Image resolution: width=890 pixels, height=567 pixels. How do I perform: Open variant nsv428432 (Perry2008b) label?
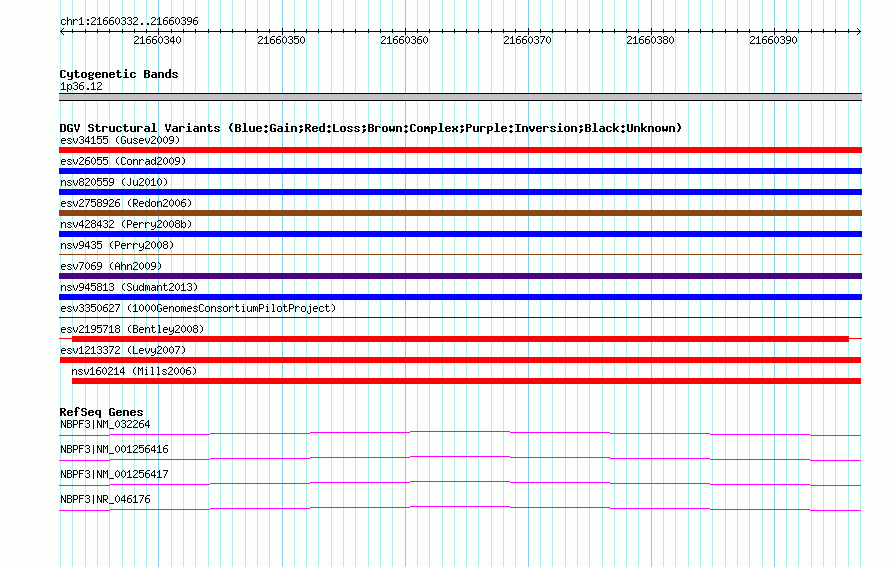(x=126, y=224)
